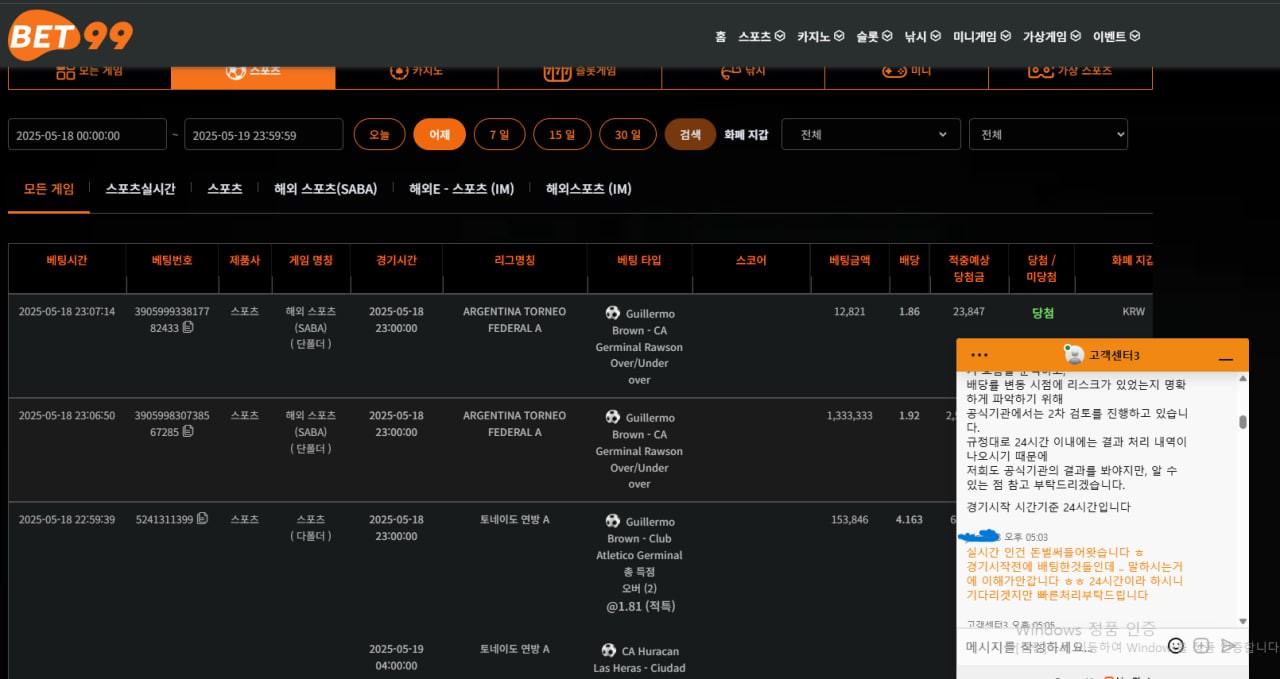Screen dimensions: 1280x679
Task: Expand the 카지노 top menu
Action: 820,36
